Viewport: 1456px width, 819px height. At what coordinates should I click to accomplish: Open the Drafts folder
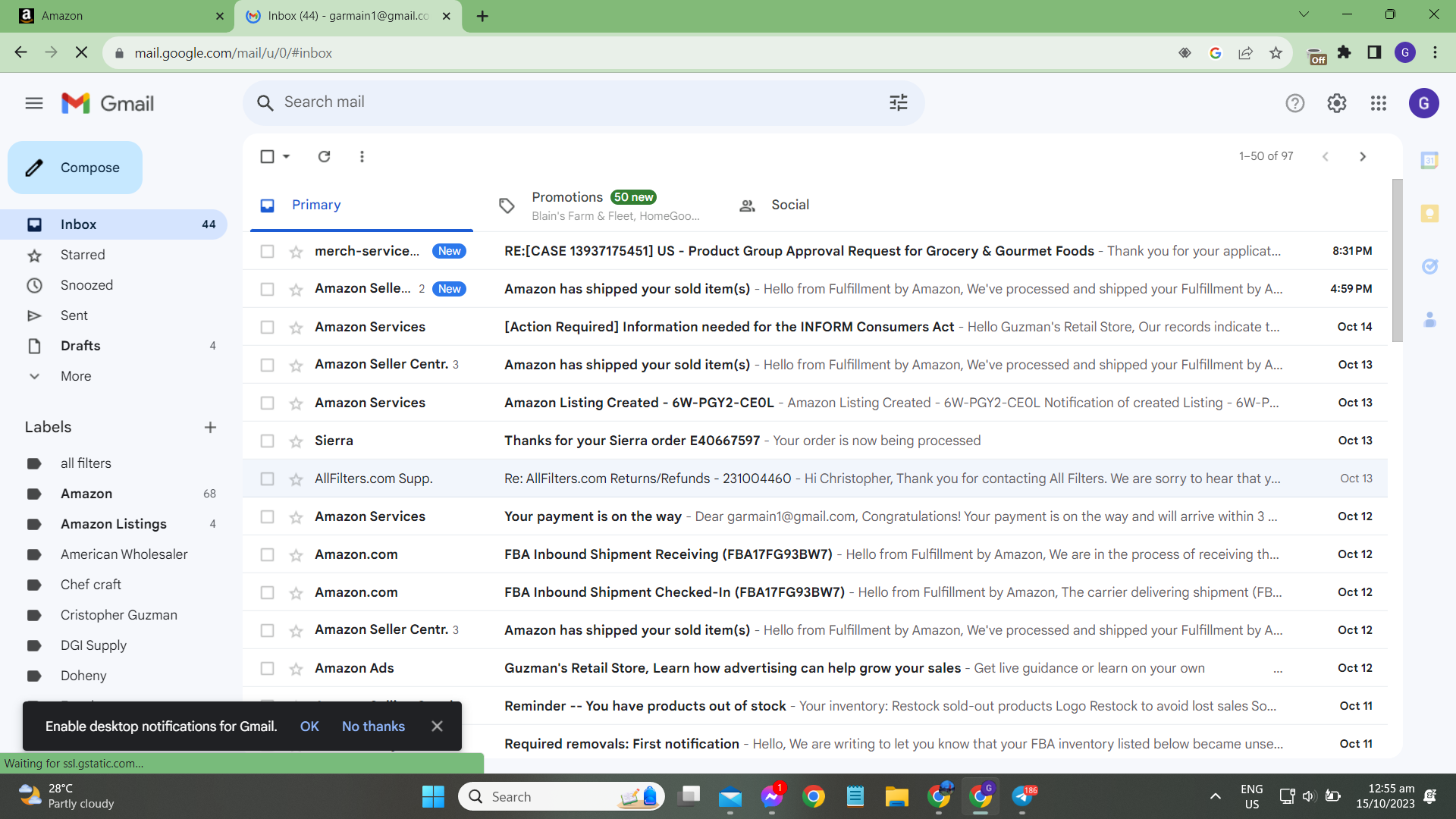(114, 346)
